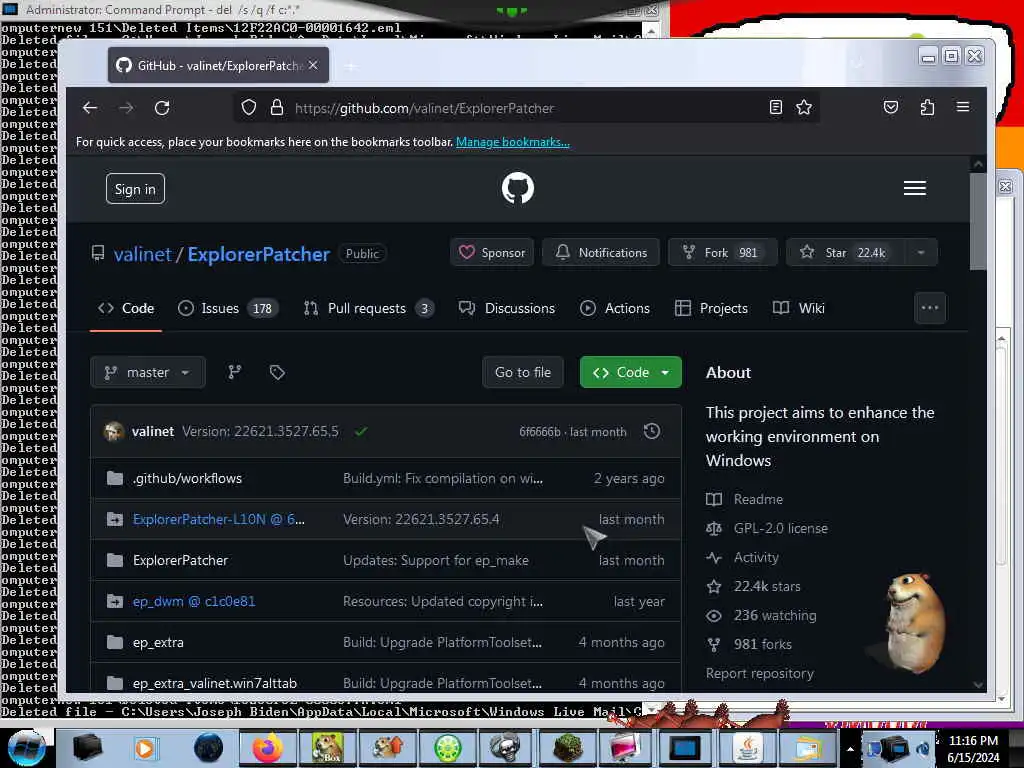The image size is (1024, 768).
Task: Click the padlock site info icon
Action: pos(277,108)
